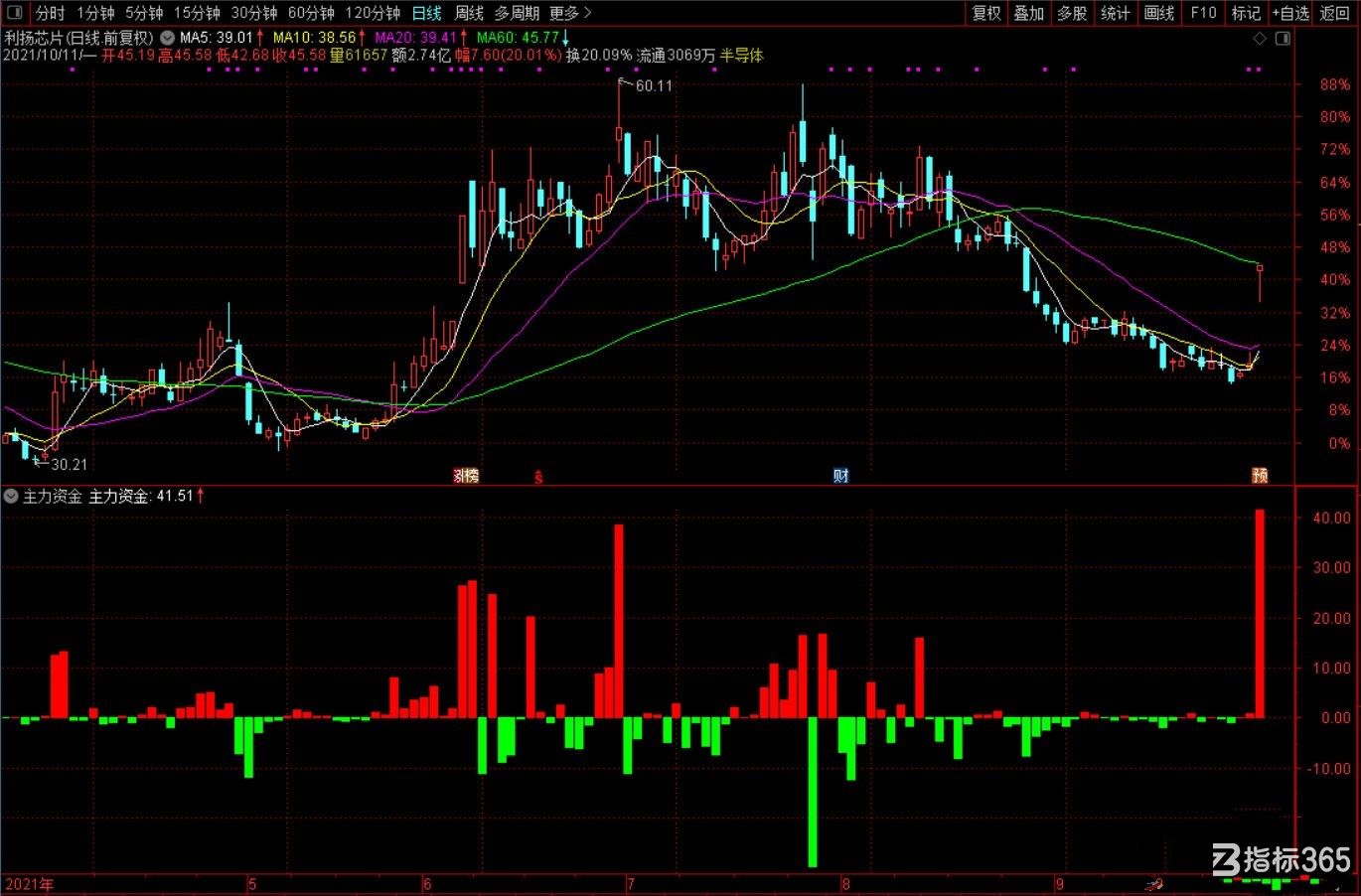Select the 5分钟 period
Viewport: 1361px width, 896px height.
144,13
